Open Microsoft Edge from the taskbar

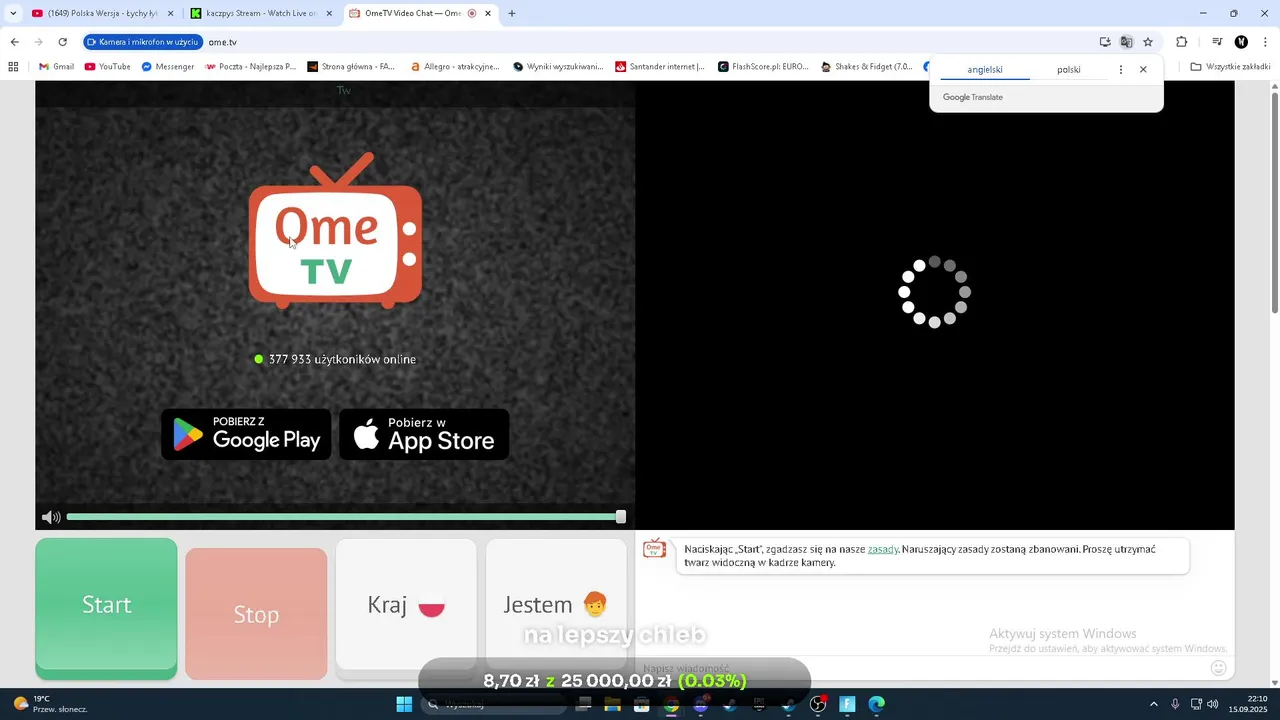click(x=877, y=704)
